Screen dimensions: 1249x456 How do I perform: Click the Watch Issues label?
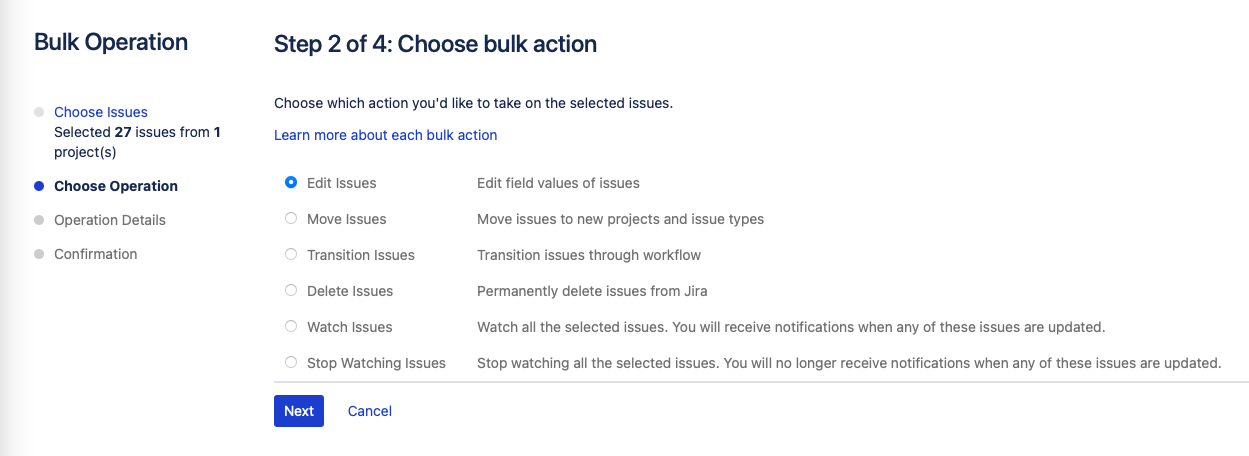click(x=350, y=327)
